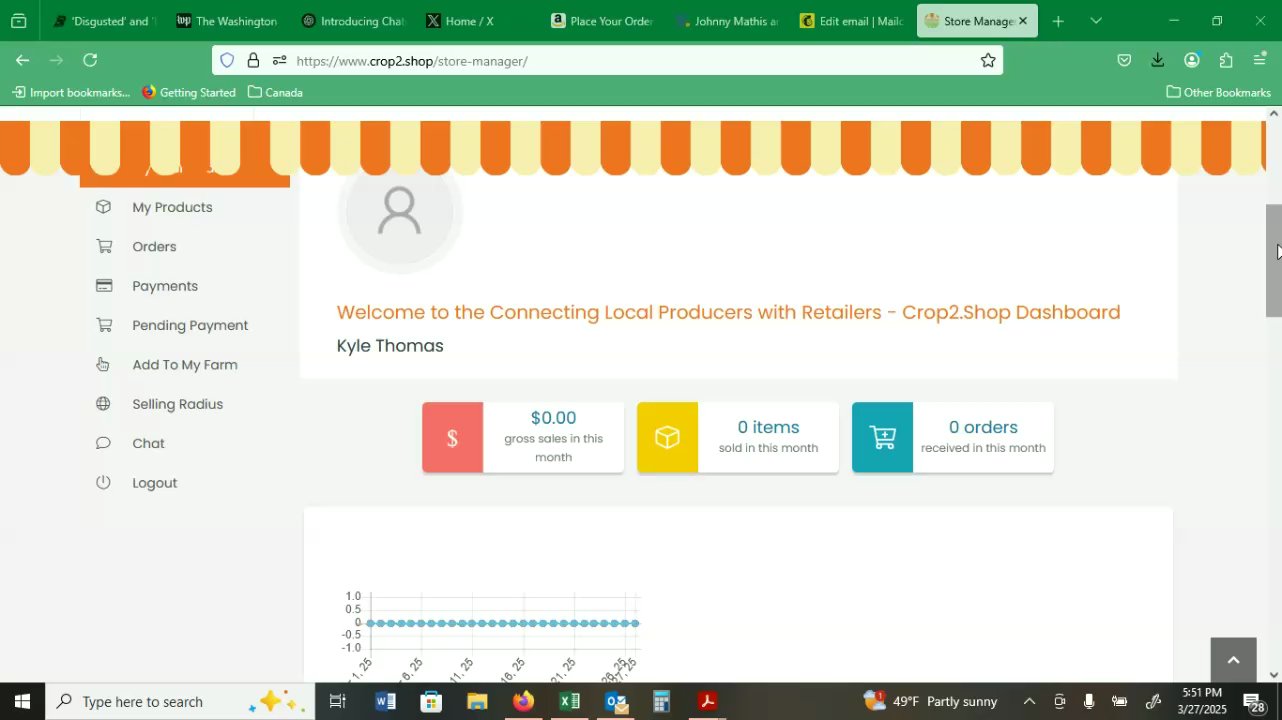Open the Pending Payment sidebar link
The height and width of the screenshot is (720, 1282).
(x=190, y=325)
